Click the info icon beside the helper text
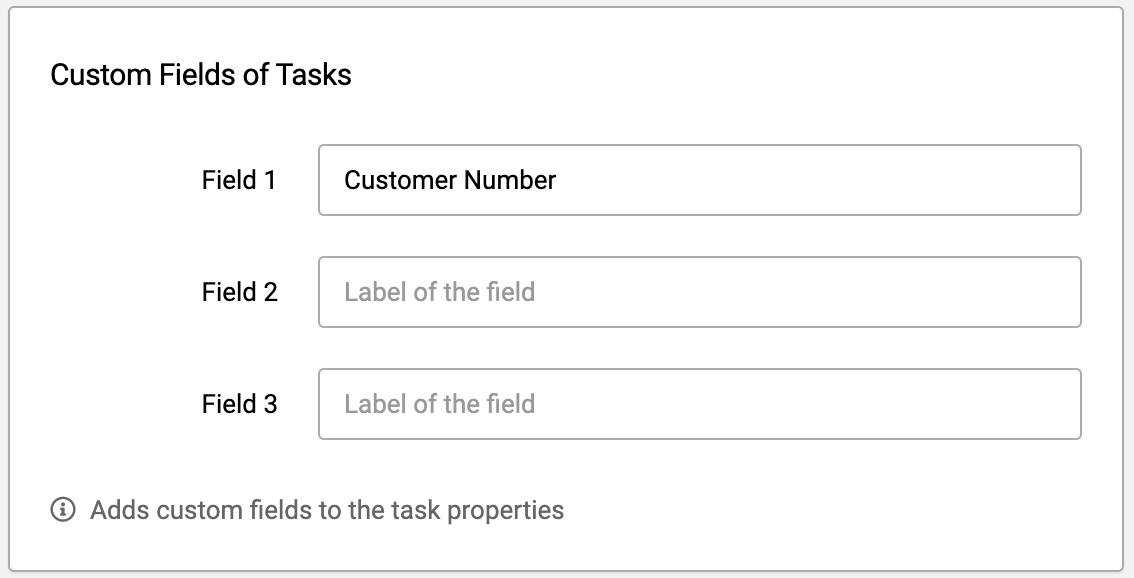 [63, 509]
